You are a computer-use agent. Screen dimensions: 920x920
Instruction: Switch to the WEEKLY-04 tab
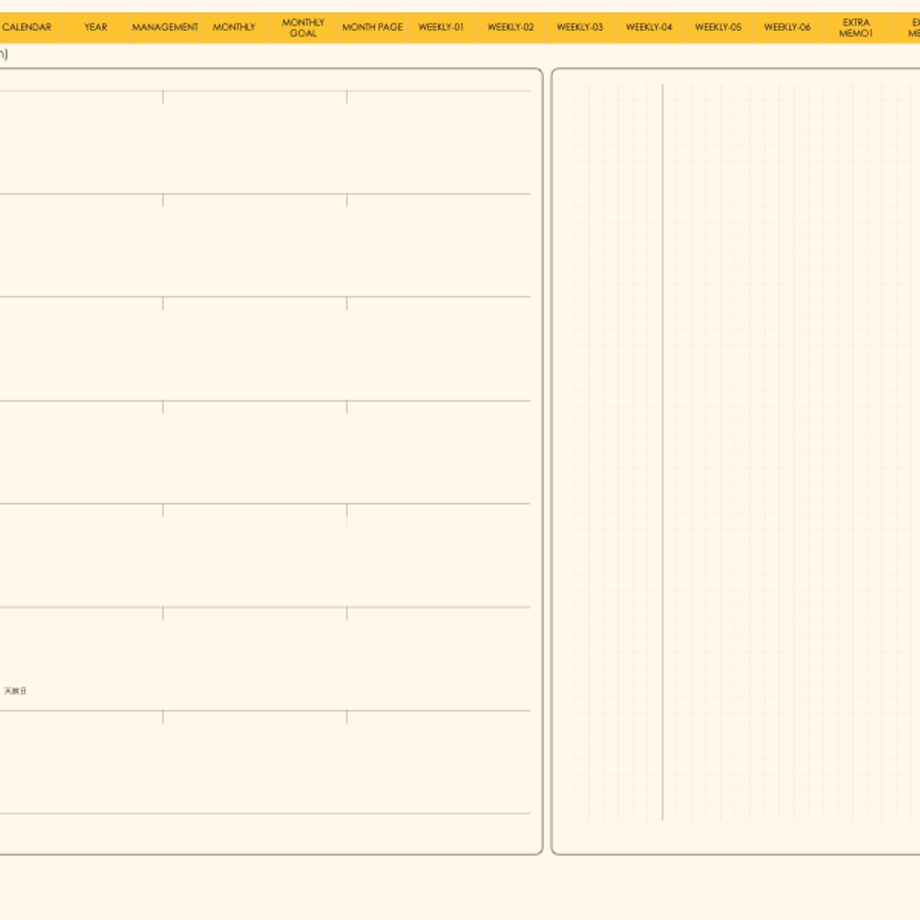[x=649, y=28]
